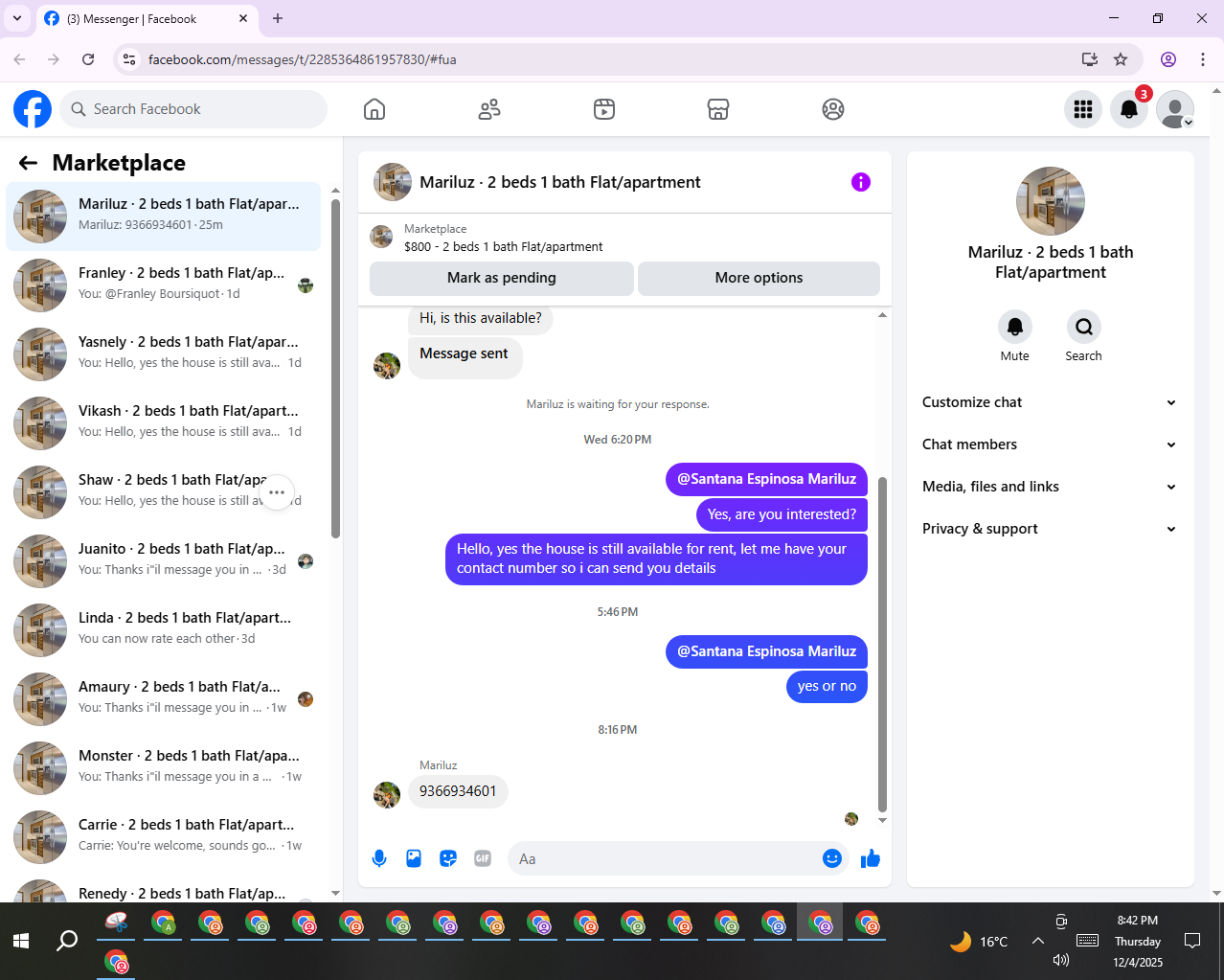Show hidden system tray icons chevron
1224x980 pixels.
(1037, 941)
